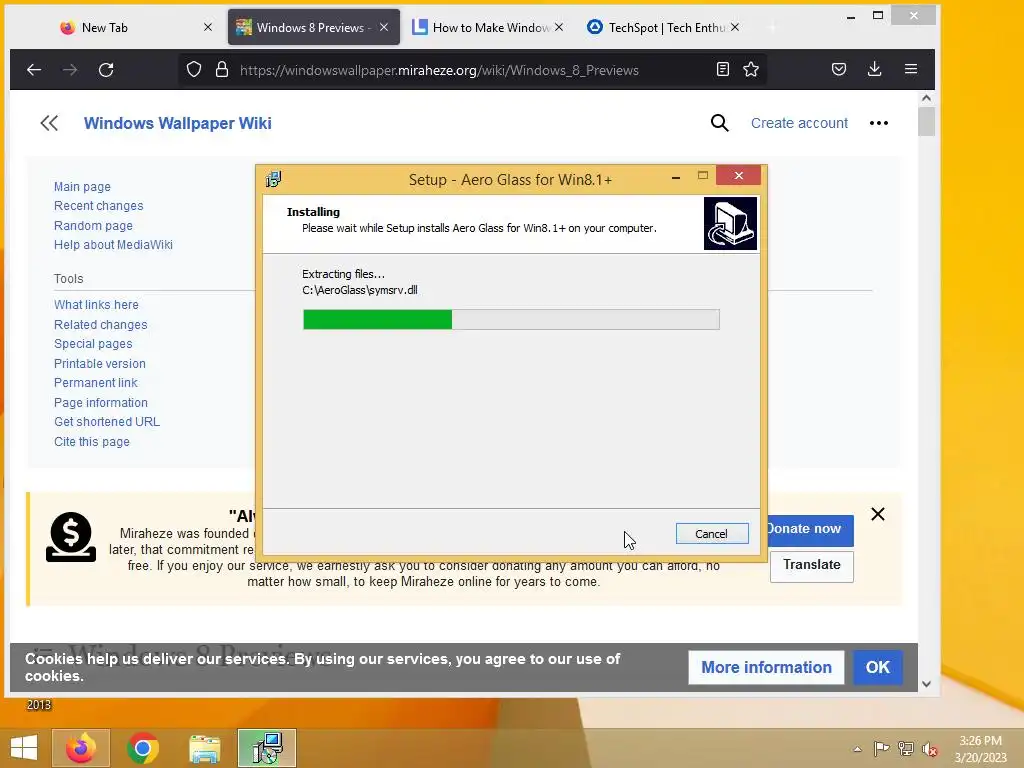Click the page vertical scrollbar thumb
This screenshot has height=768, width=1024.
pos(926,121)
